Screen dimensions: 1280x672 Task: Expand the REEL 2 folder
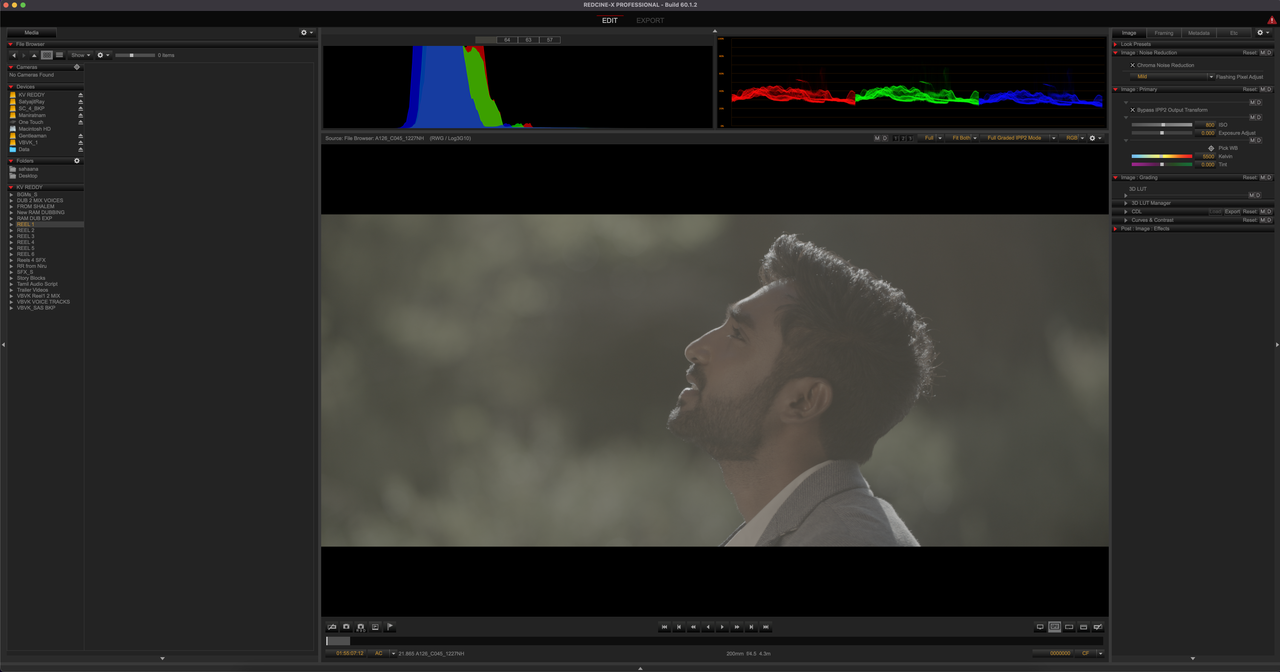(x=12, y=231)
